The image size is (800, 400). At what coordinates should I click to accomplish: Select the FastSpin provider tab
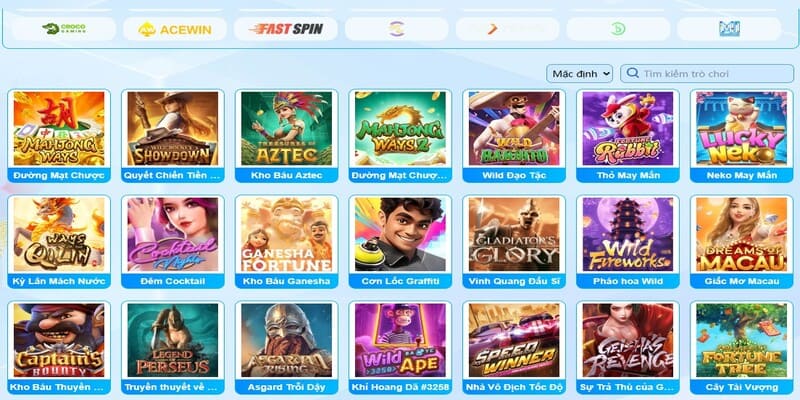pos(286,29)
